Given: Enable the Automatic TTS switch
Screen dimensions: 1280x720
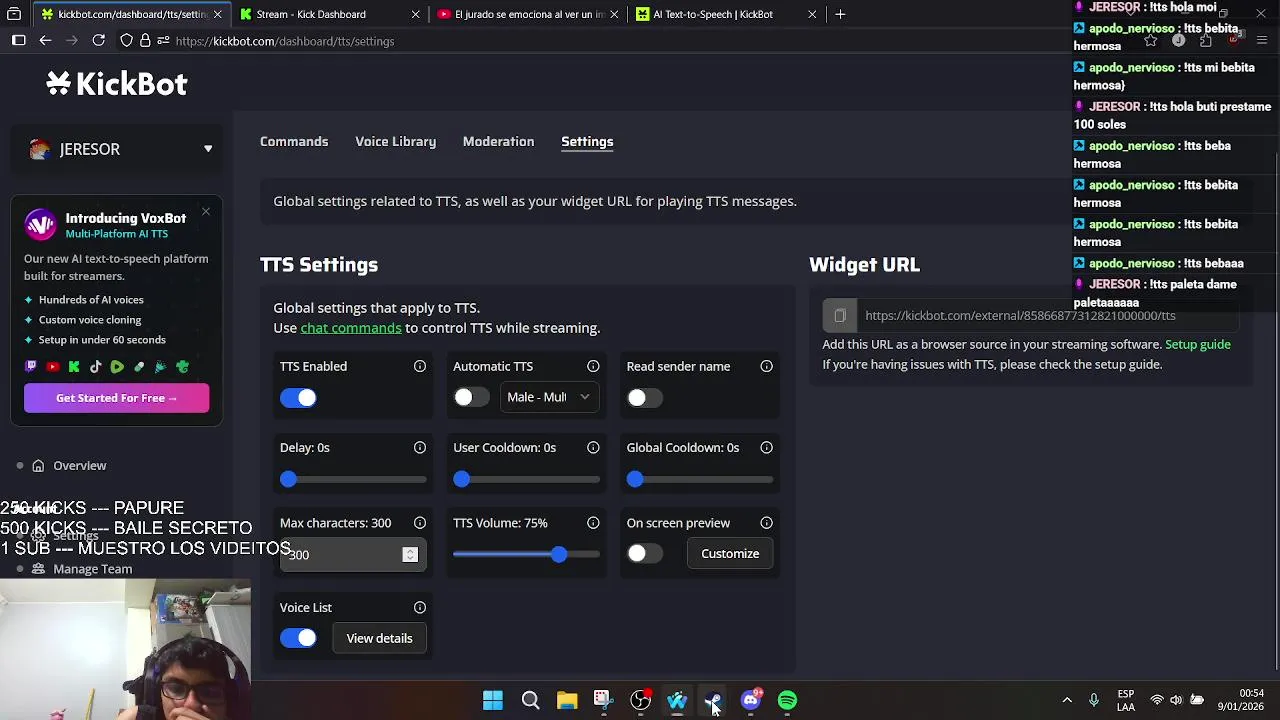Looking at the screenshot, I should 471,398.
